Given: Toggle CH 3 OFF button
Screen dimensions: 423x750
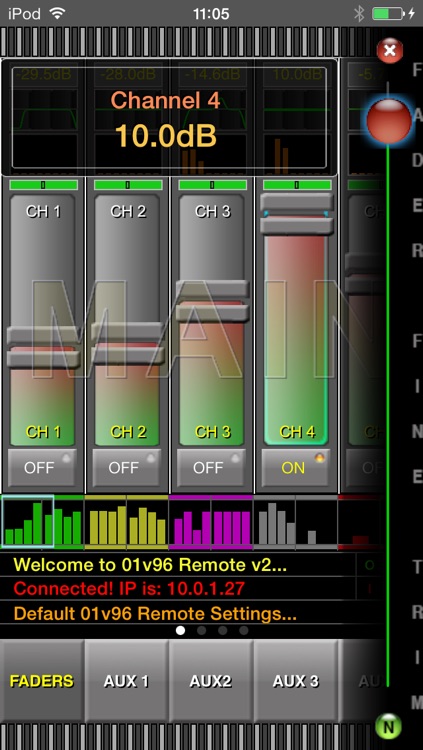Looking at the screenshot, I should tap(212, 467).
